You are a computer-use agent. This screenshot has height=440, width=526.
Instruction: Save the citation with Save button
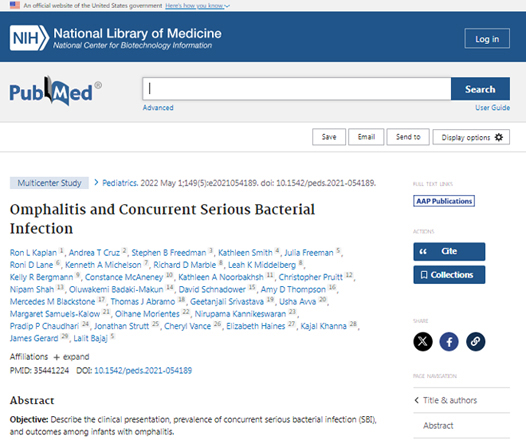point(329,137)
